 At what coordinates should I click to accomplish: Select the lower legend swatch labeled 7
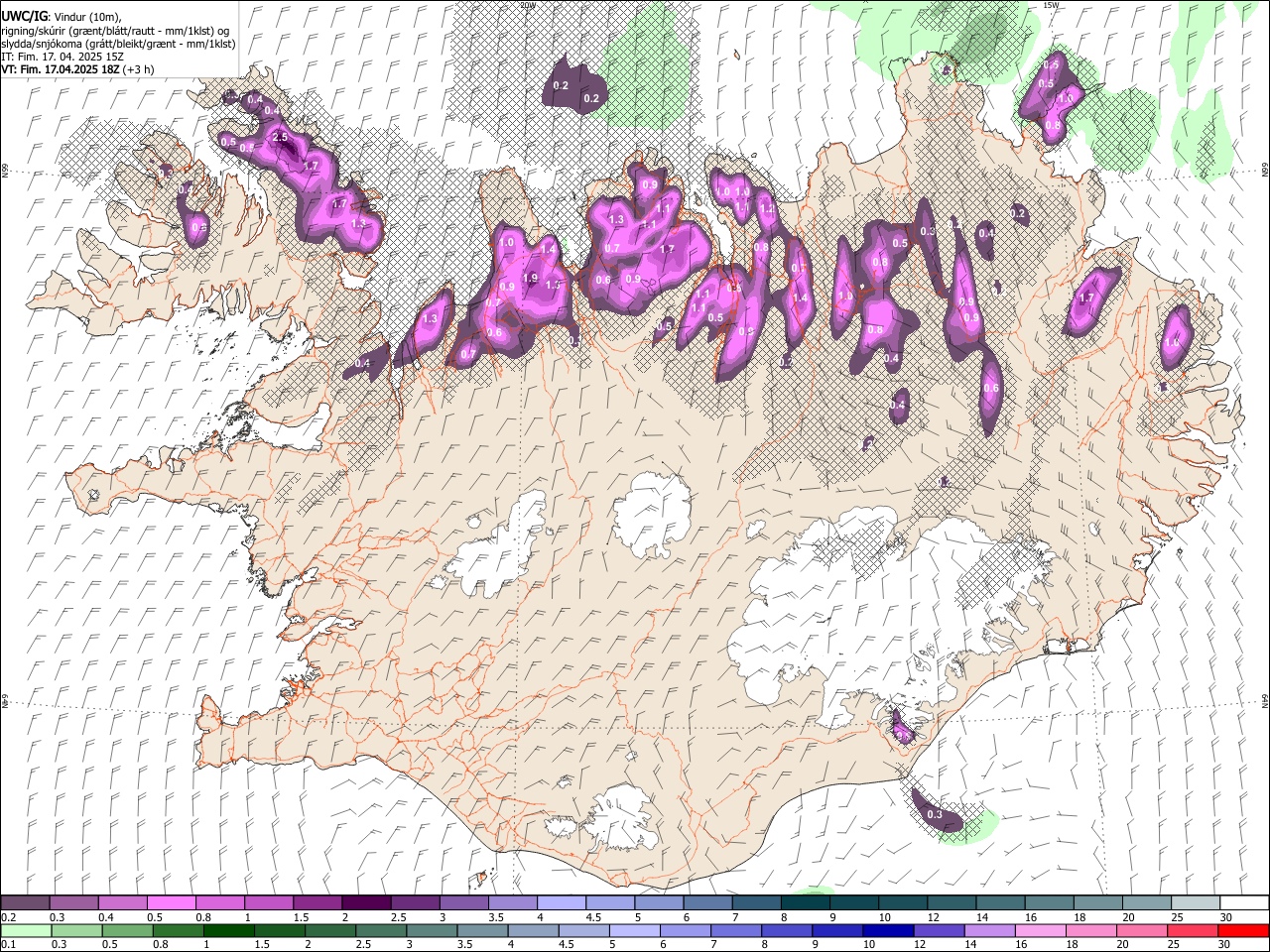tap(736, 930)
